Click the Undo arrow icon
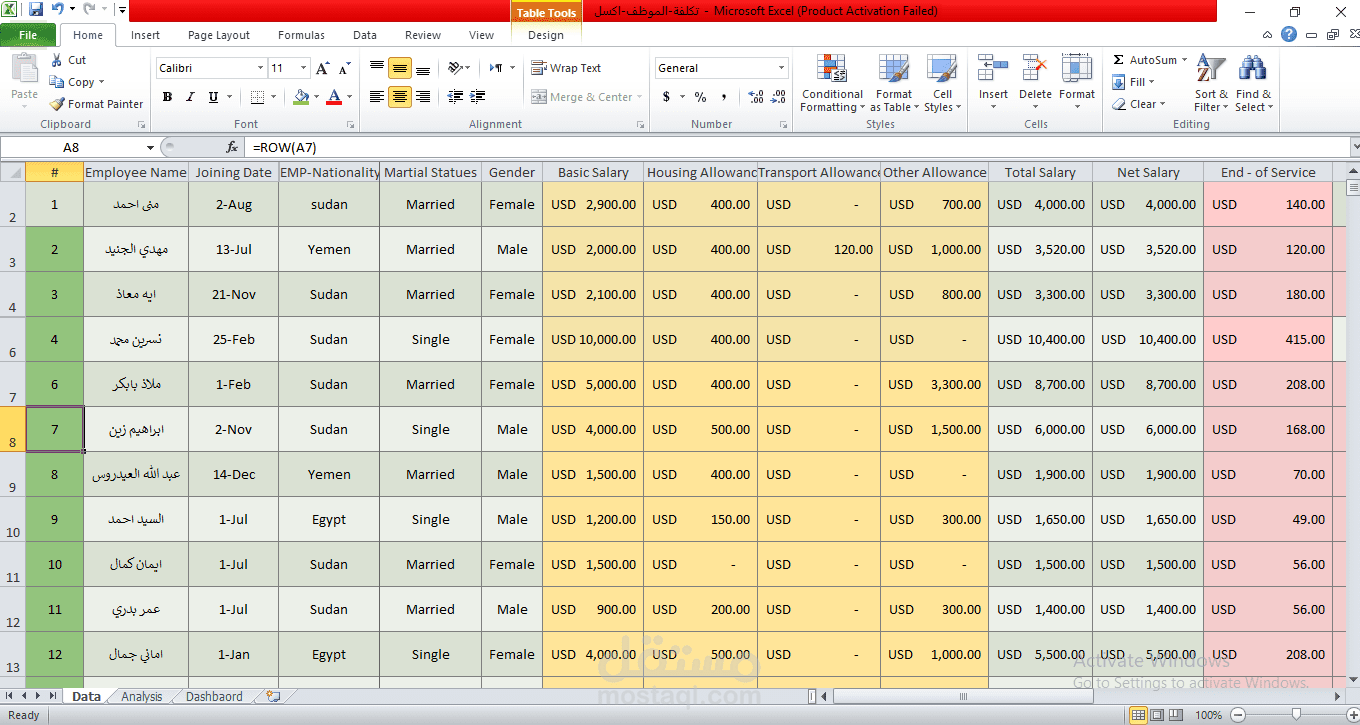 (57, 10)
